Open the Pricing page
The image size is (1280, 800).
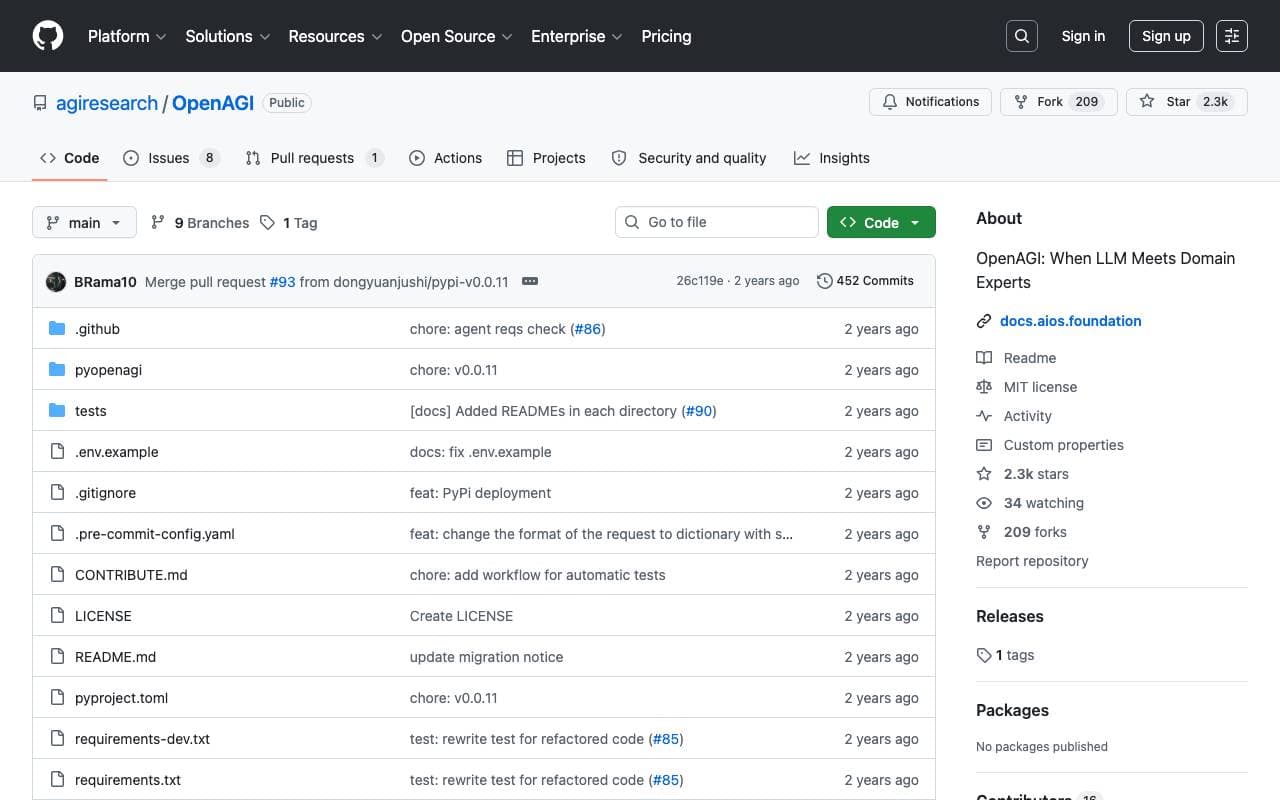pyautogui.click(x=666, y=36)
